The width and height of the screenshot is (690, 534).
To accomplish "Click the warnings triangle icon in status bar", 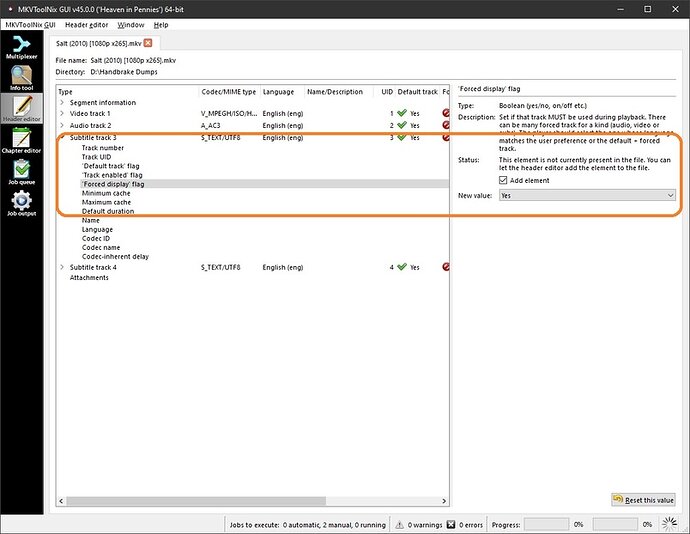I will 399,524.
